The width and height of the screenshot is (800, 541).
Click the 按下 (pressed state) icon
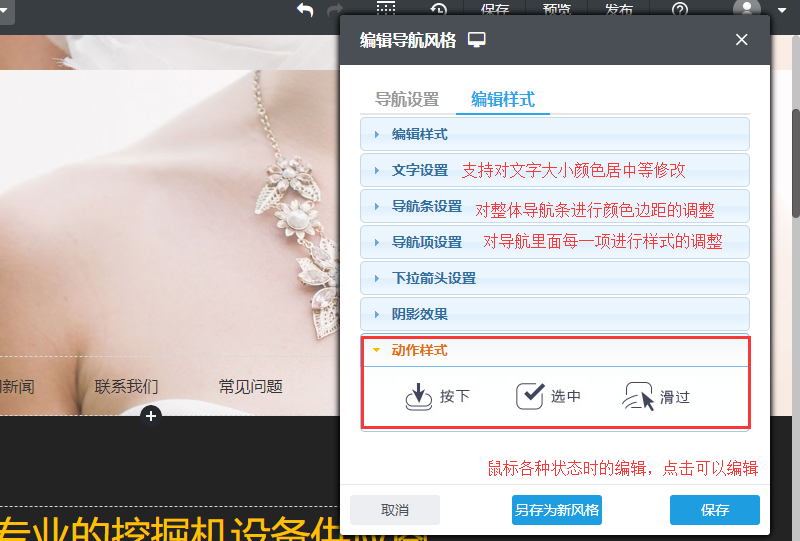tap(418, 397)
